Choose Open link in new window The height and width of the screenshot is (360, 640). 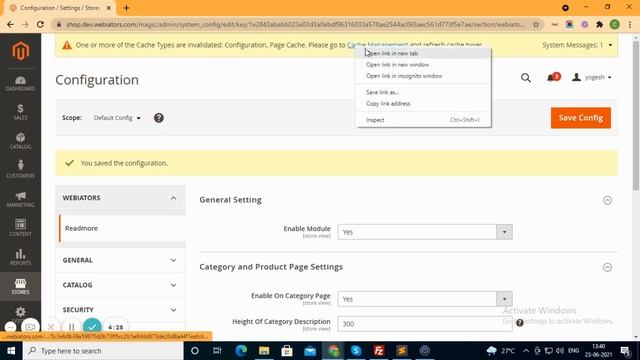tap(424, 64)
